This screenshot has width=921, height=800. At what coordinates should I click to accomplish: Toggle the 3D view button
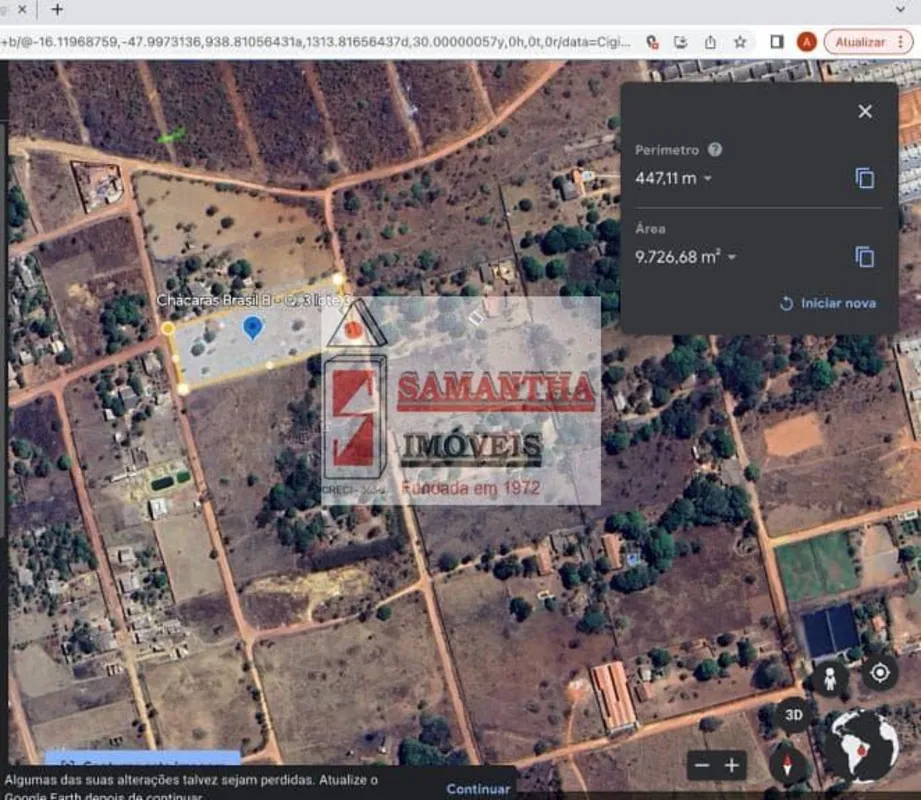[x=794, y=715]
